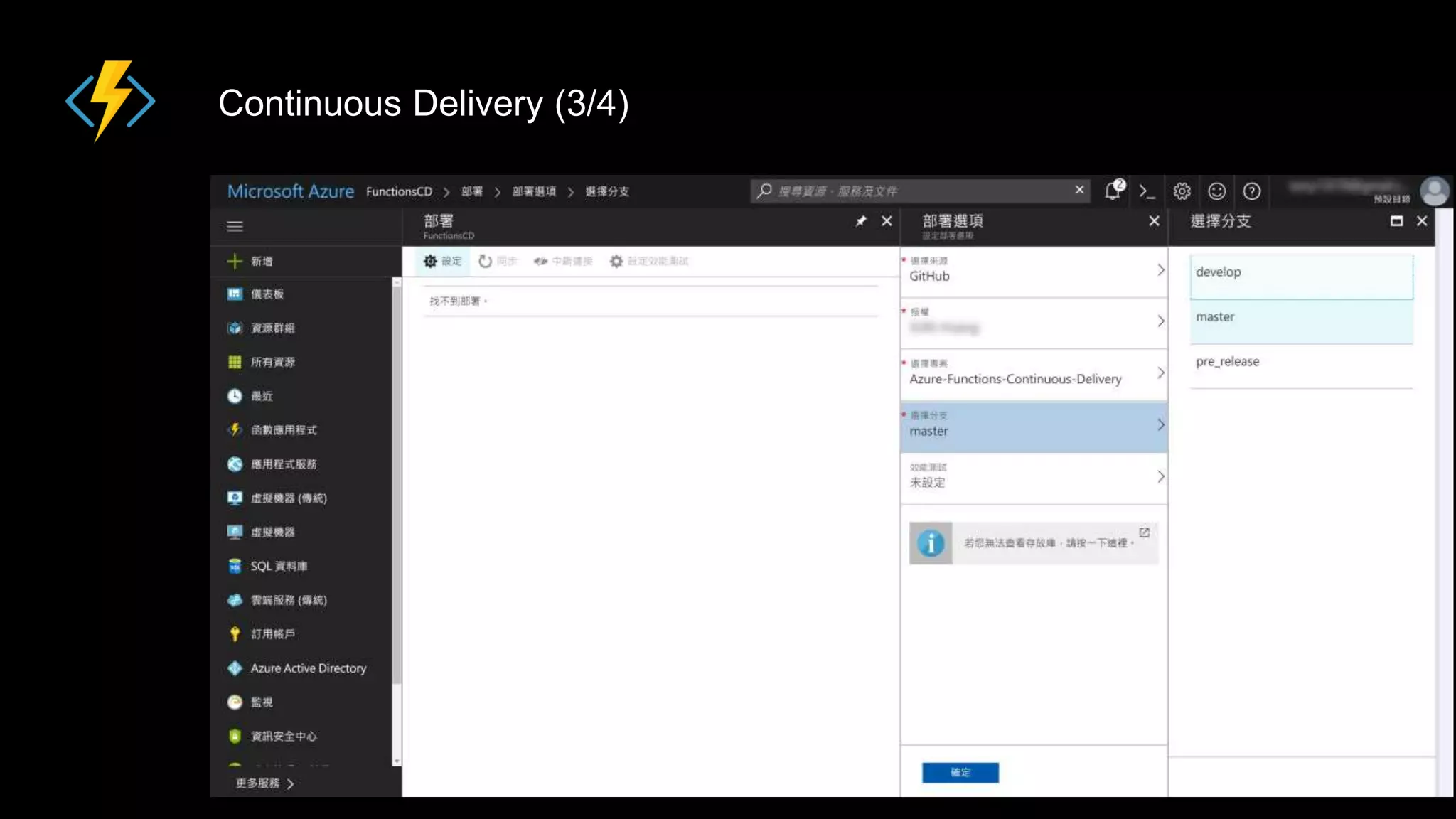Launch Cloud Shell from the top bar
The height and width of the screenshot is (819, 1456).
(1147, 191)
